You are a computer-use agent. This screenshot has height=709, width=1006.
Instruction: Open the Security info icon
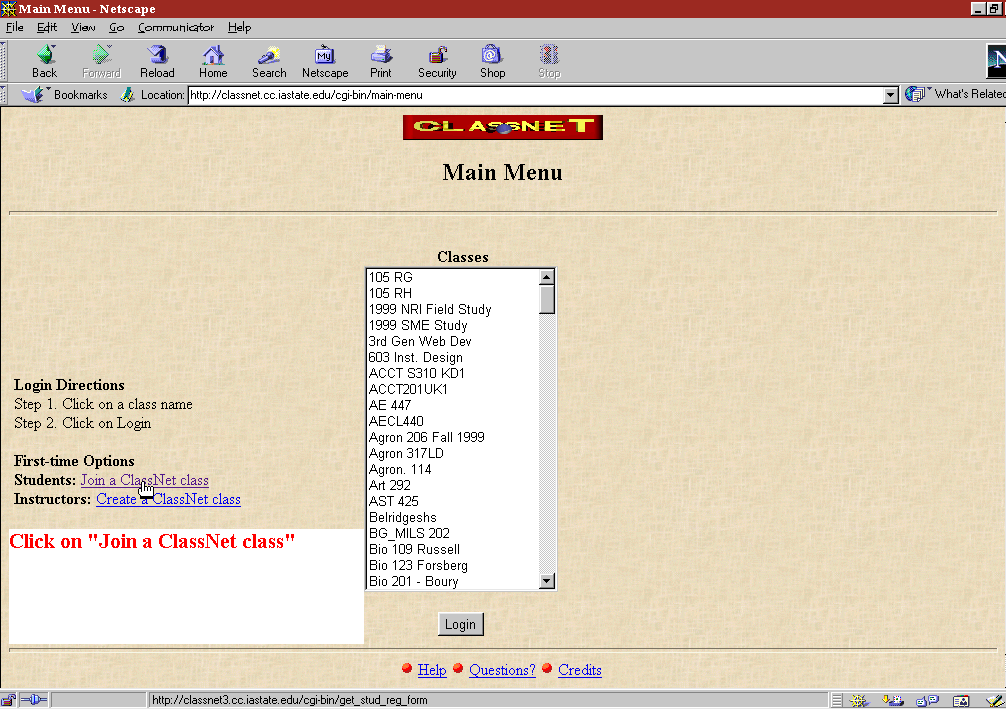pyautogui.click(x=437, y=61)
